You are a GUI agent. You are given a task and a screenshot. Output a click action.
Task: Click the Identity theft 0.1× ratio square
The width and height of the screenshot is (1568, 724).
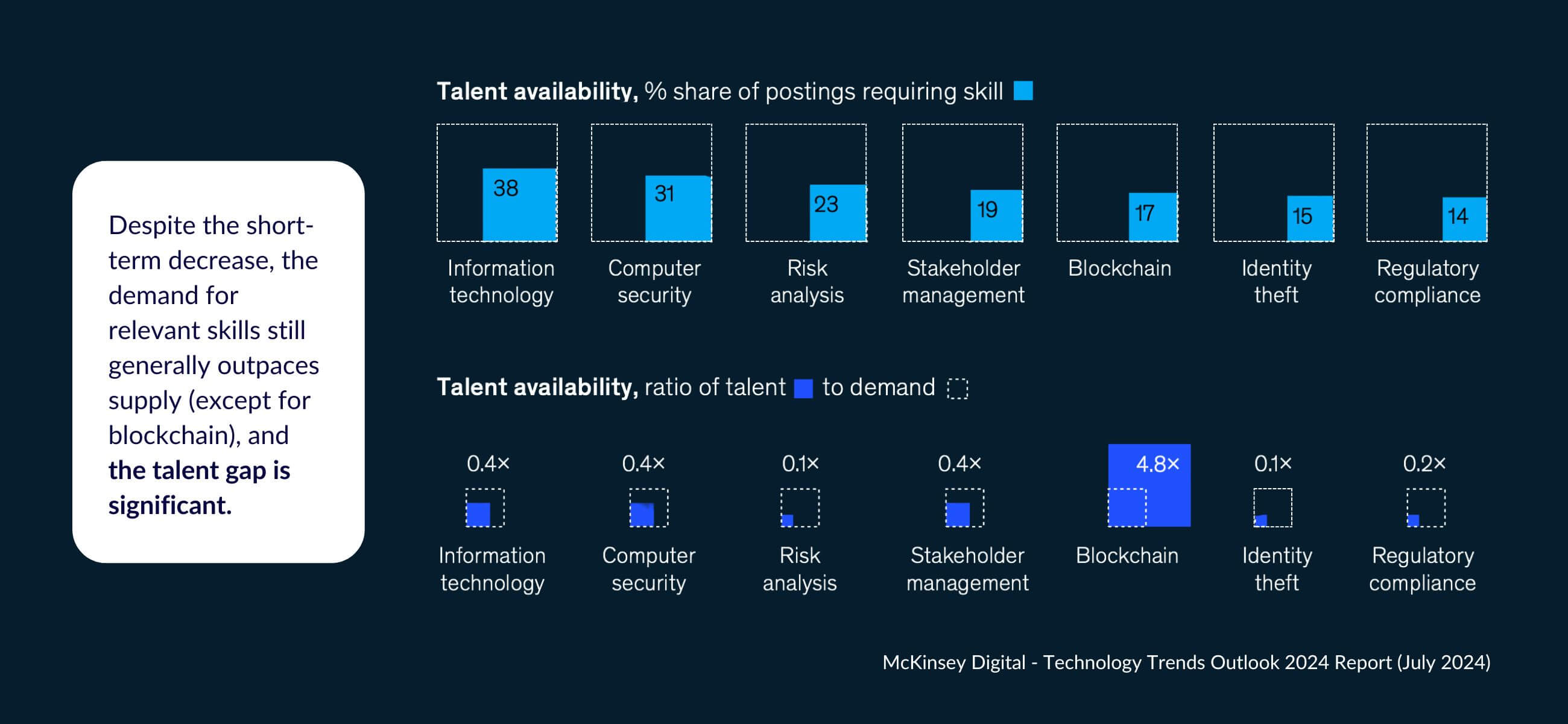click(x=1260, y=520)
